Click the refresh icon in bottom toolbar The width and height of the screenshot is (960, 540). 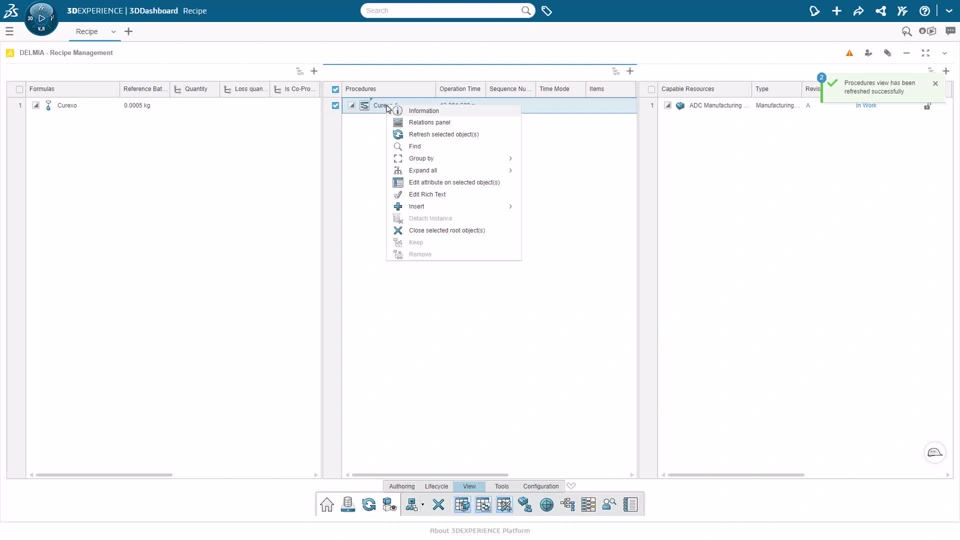(369, 504)
